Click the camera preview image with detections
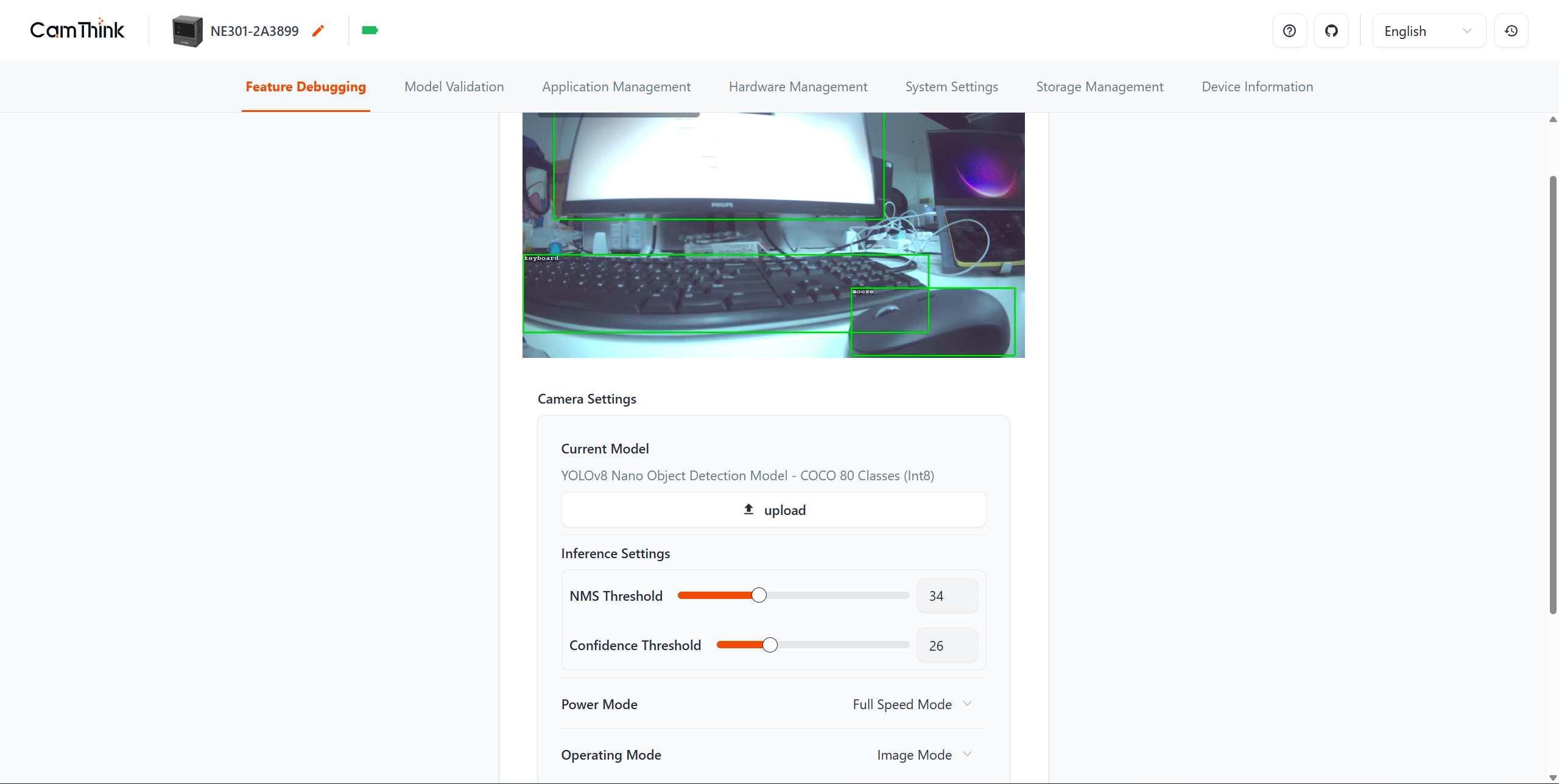 (x=773, y=235)
